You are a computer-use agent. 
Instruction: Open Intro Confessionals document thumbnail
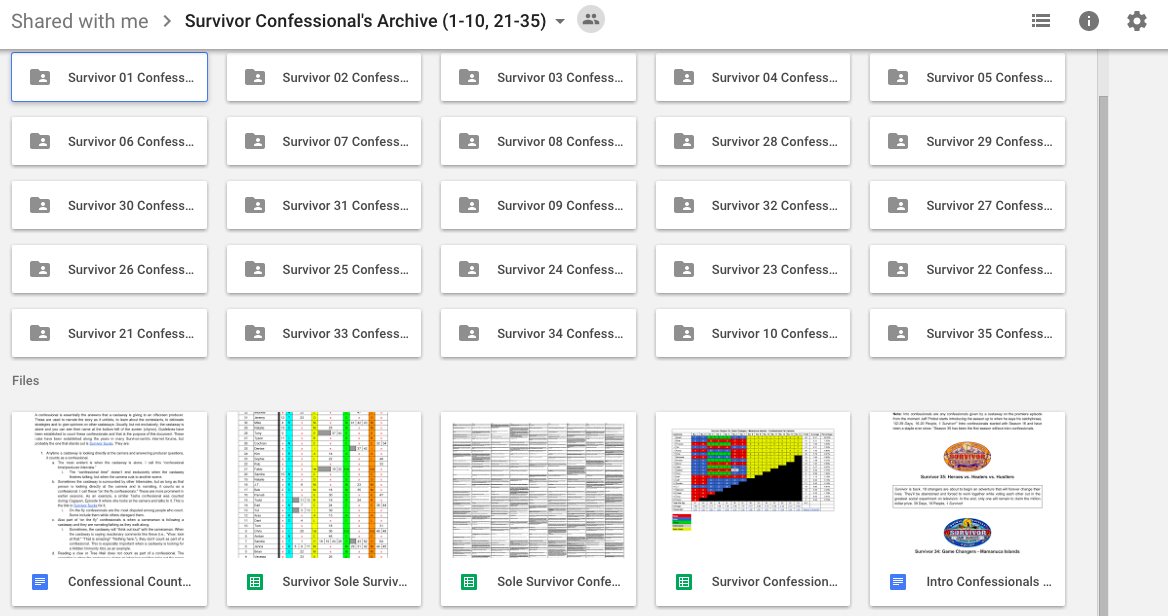click(968, 485)
